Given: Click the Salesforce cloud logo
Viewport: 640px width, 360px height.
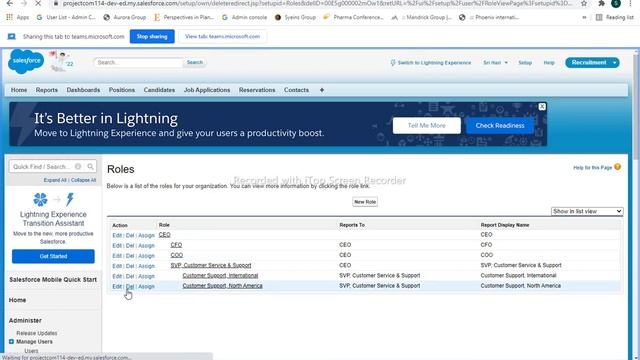Looking at the screenshot, I should click(26, 61).
